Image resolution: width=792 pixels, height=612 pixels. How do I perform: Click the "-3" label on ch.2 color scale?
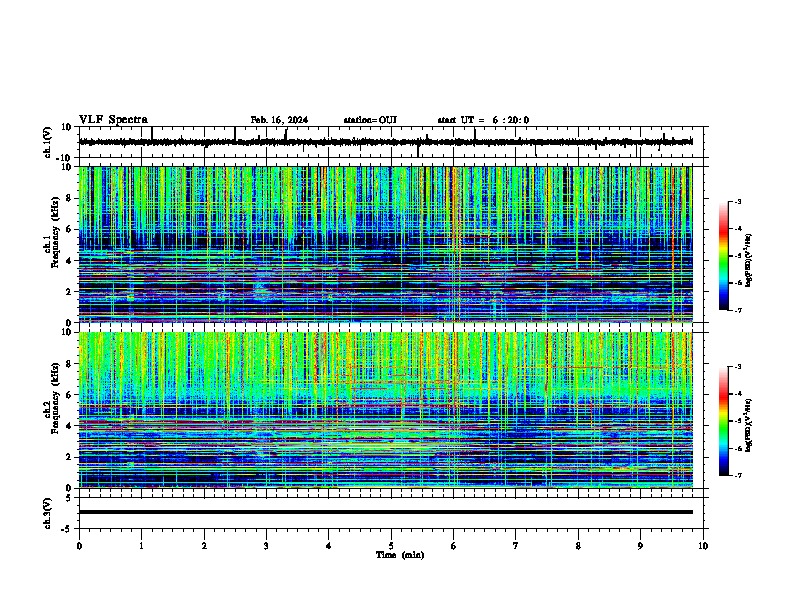tap(737, 367)
